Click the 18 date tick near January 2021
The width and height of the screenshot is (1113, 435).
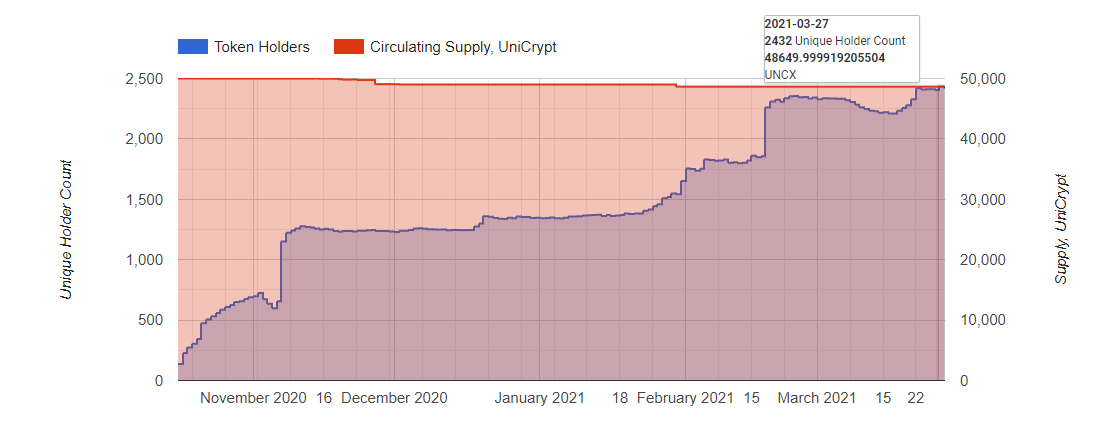click(x=620, y=398)
